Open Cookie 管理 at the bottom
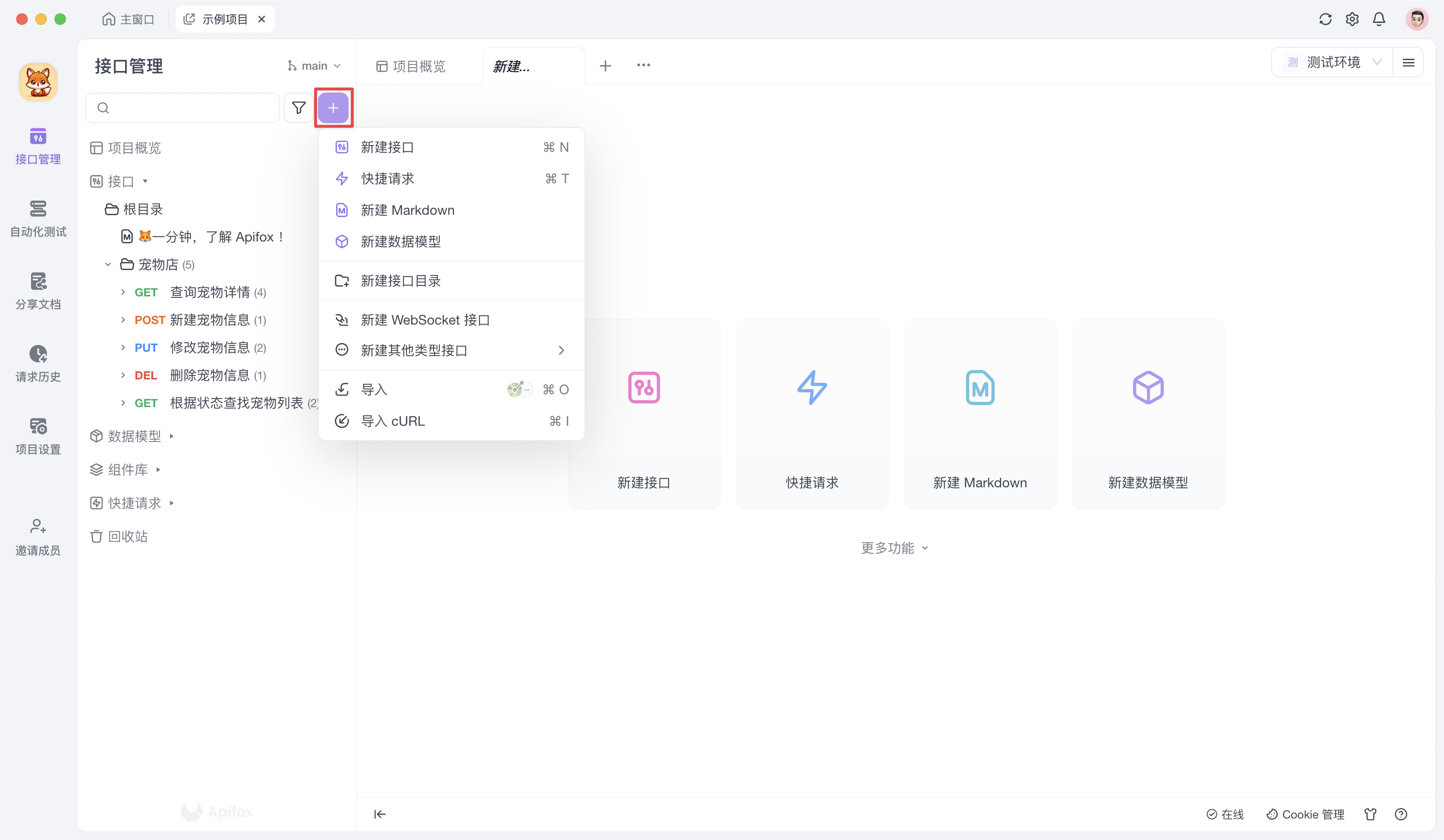 [1305, 814]
